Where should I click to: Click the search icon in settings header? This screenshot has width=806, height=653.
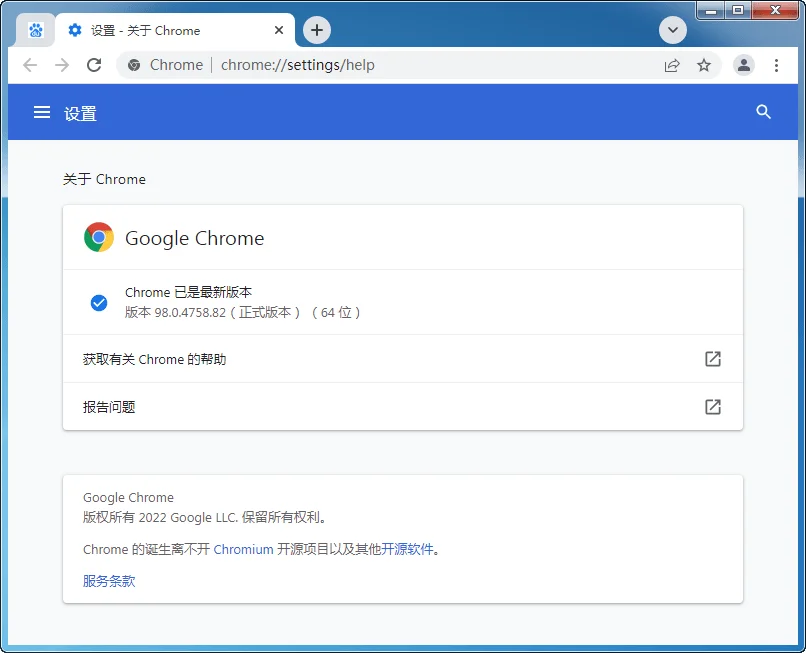[764, 112]
